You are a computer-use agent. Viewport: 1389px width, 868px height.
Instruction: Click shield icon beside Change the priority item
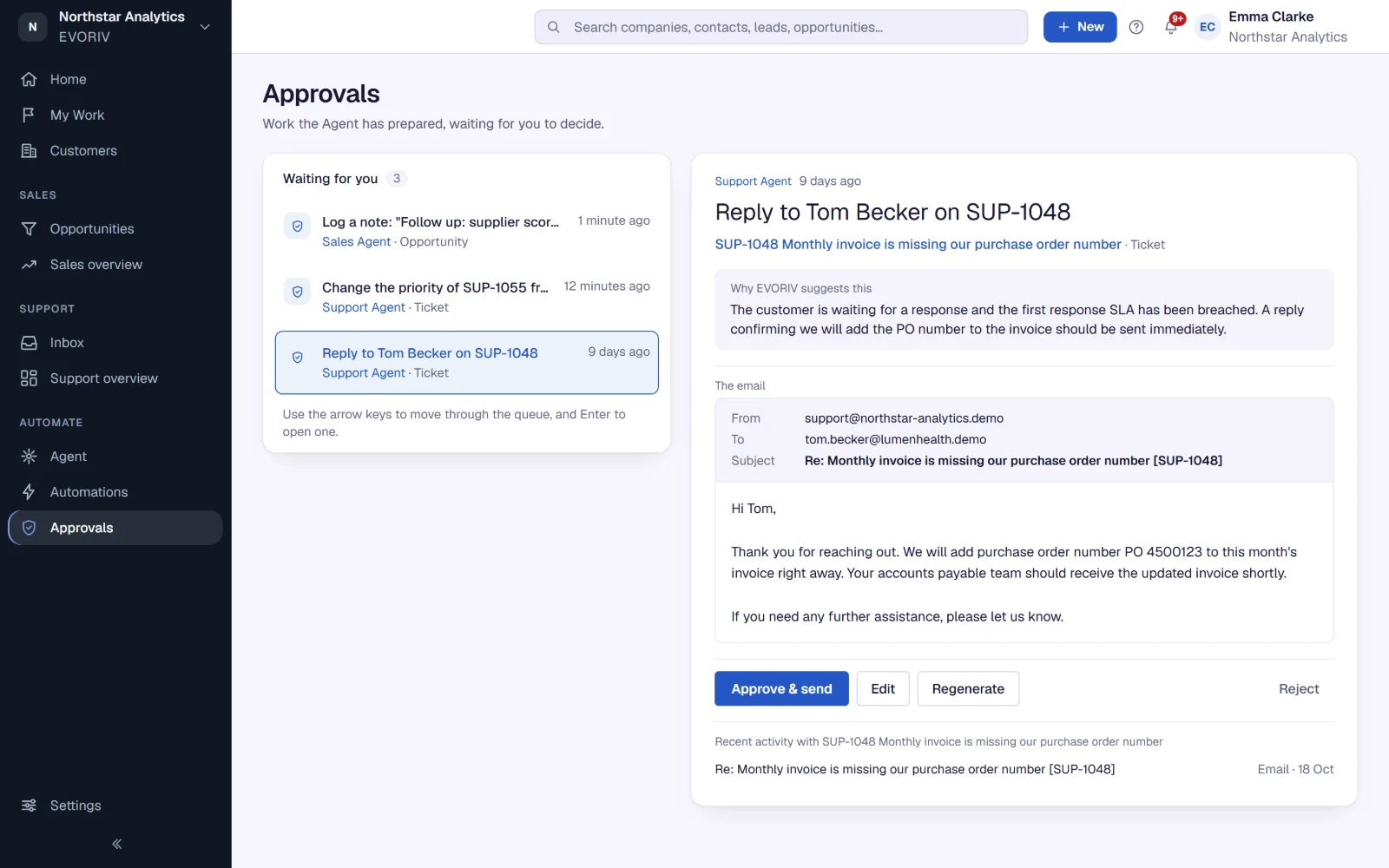coord(297,292)
